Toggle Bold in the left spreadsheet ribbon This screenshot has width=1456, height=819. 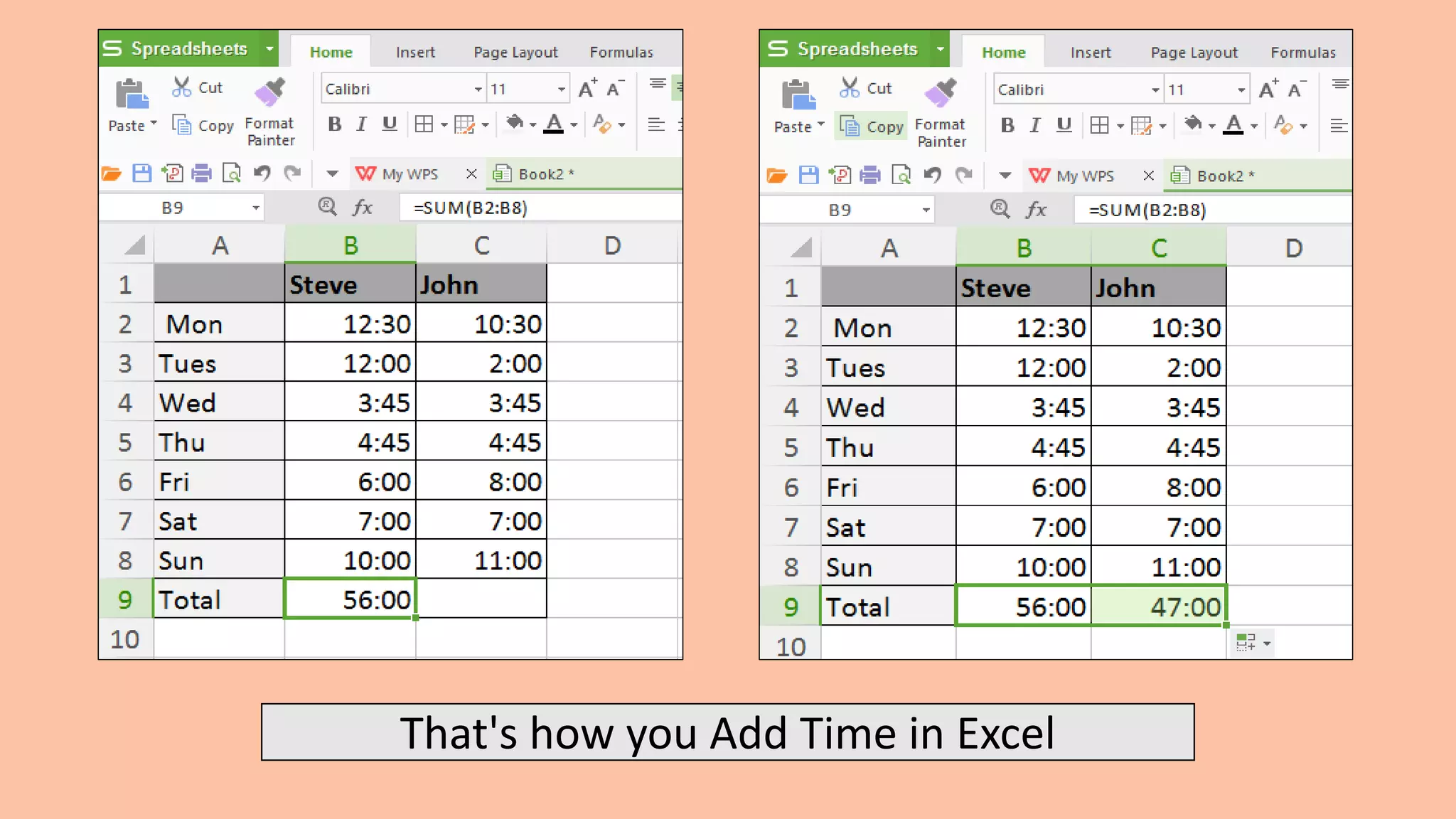click(x=334, y=124)
